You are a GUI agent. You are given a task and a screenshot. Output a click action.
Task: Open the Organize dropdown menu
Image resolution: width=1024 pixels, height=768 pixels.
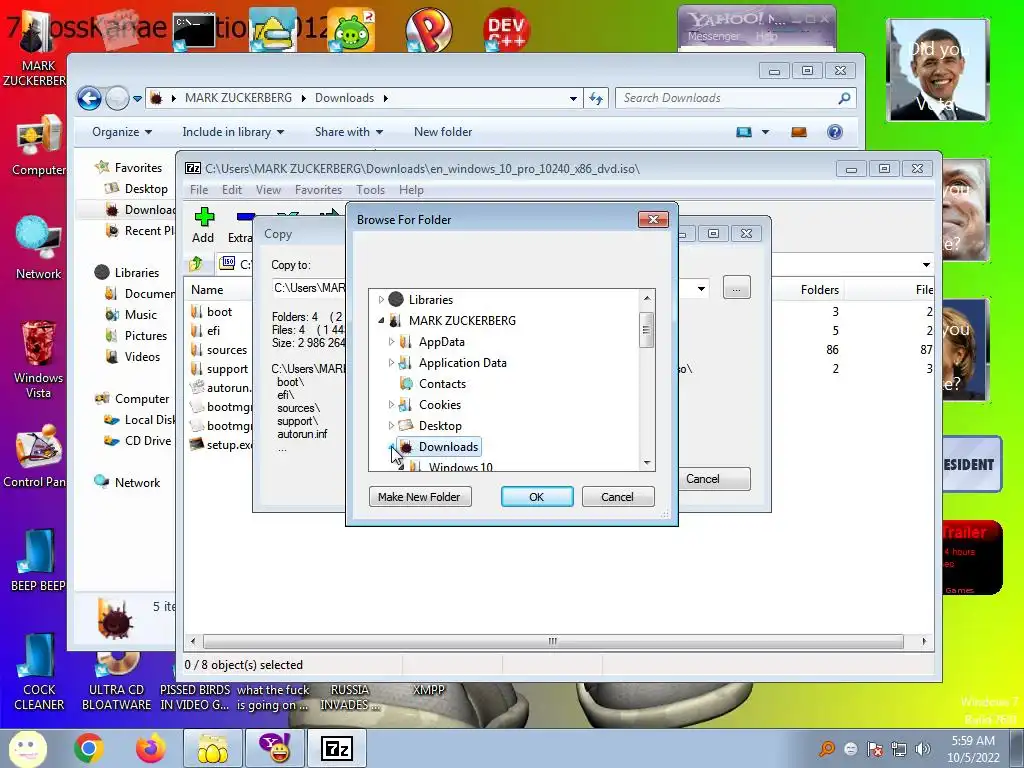click(122, 132)
